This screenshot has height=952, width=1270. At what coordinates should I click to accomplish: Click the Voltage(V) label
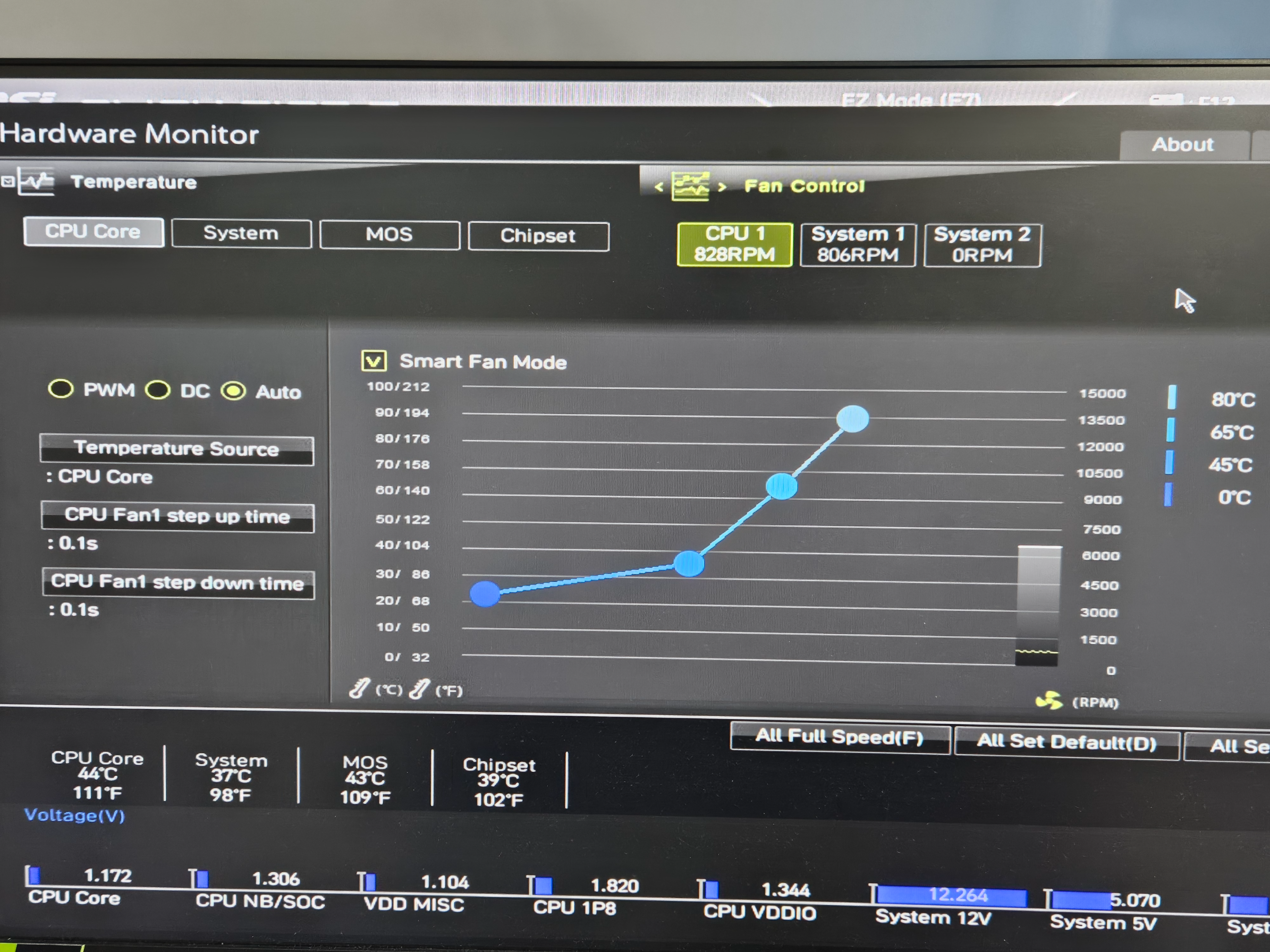75,815
